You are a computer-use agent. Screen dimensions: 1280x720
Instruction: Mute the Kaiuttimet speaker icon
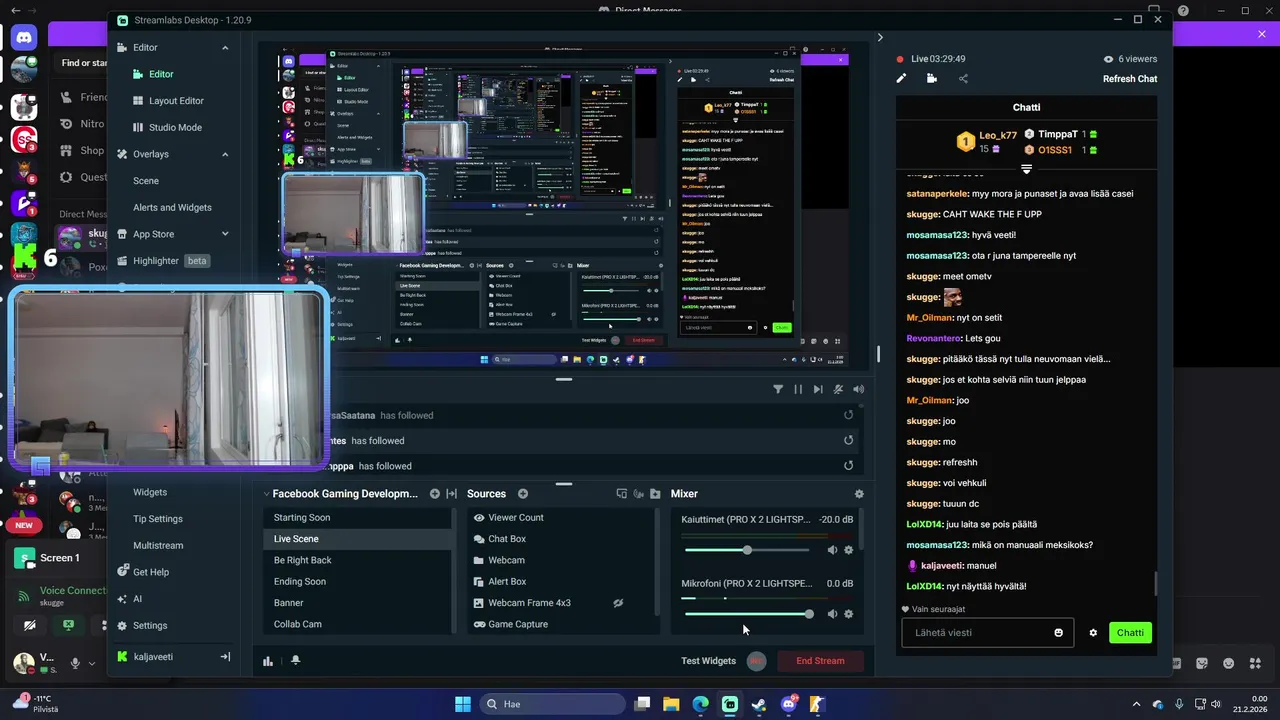(832, 550)
